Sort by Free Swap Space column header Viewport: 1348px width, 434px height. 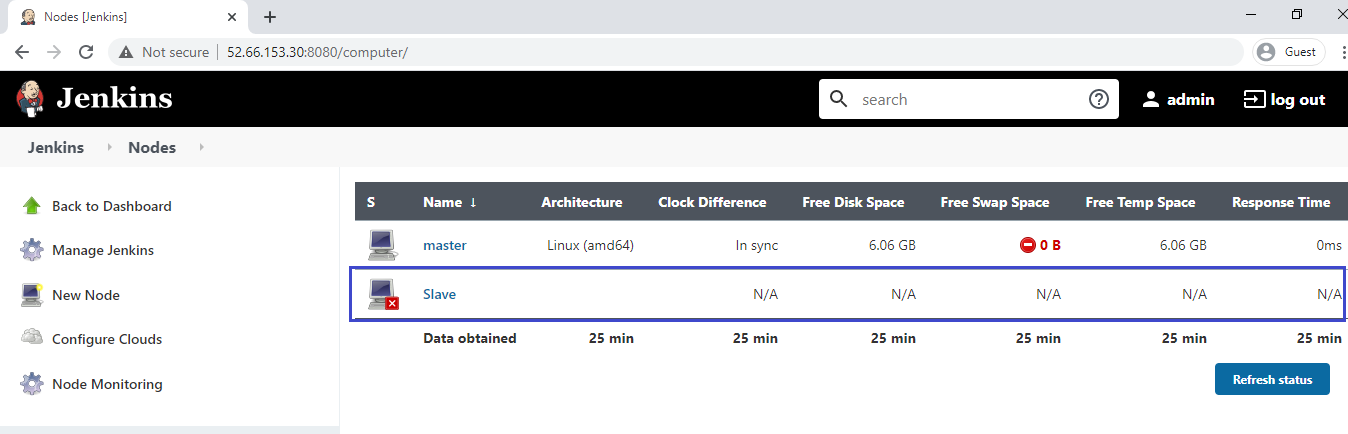995,202
